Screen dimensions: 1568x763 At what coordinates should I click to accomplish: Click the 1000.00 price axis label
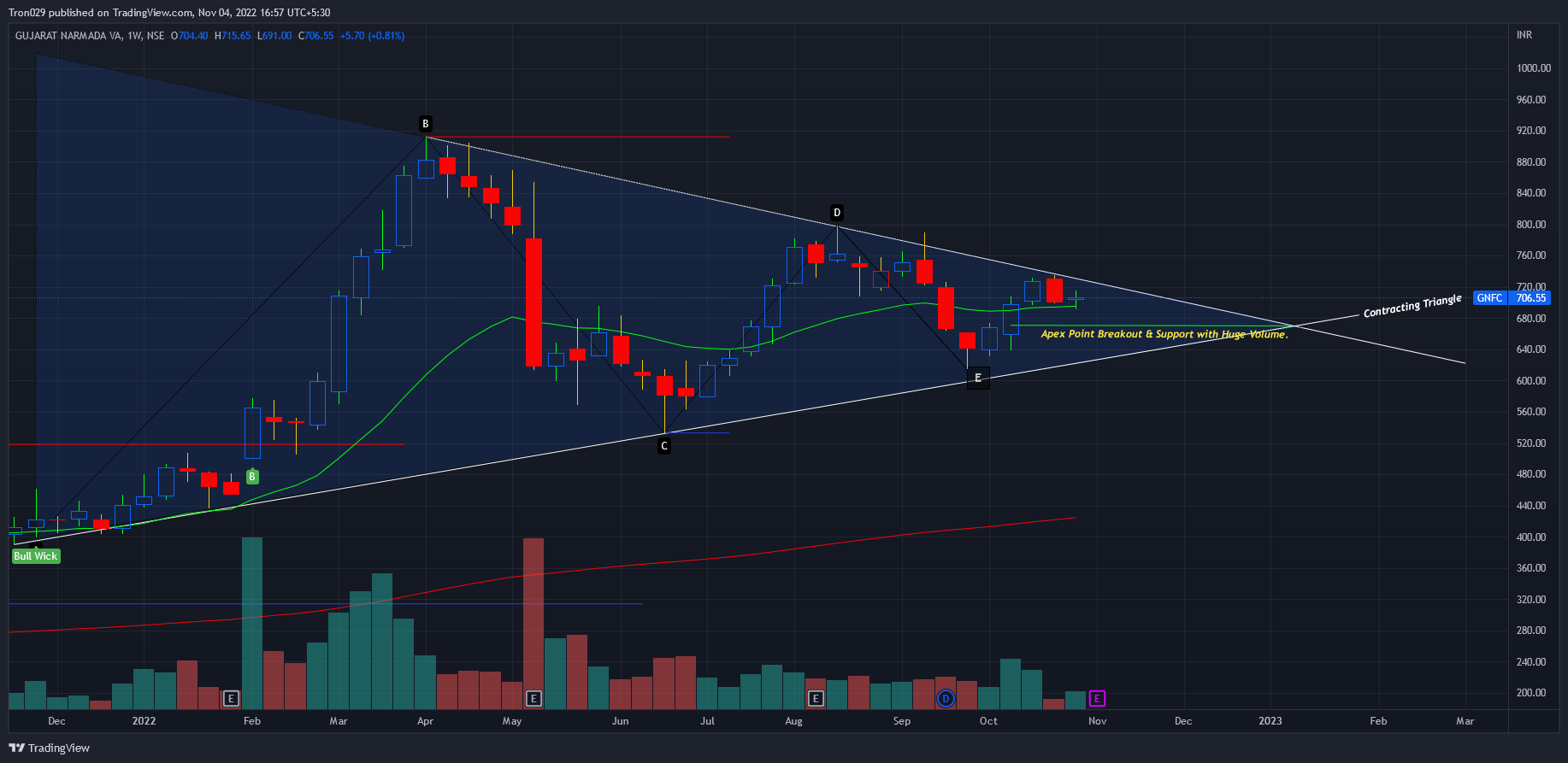point(1534,68)
